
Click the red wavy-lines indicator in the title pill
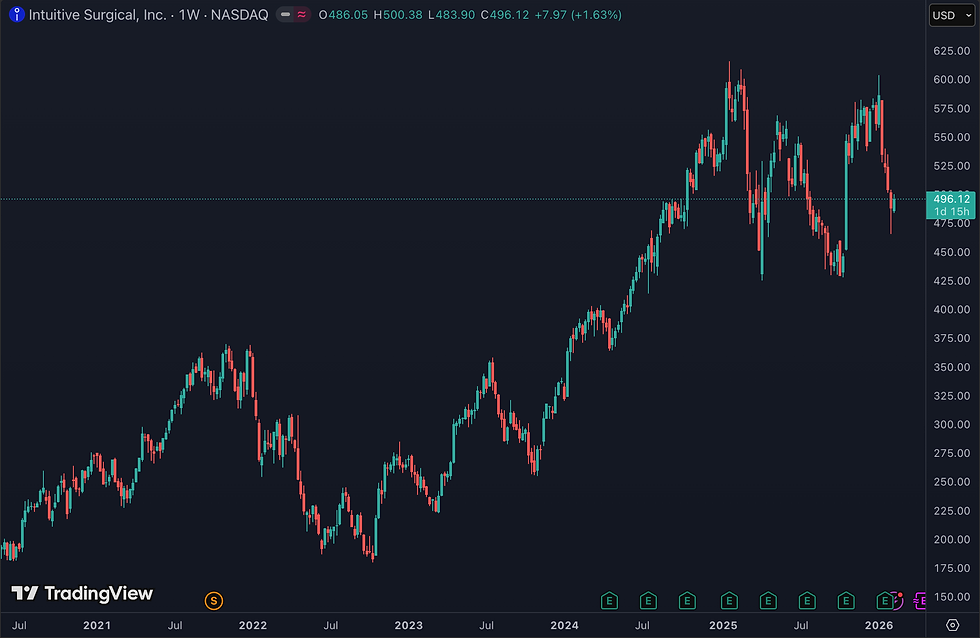tap(301, 14)
